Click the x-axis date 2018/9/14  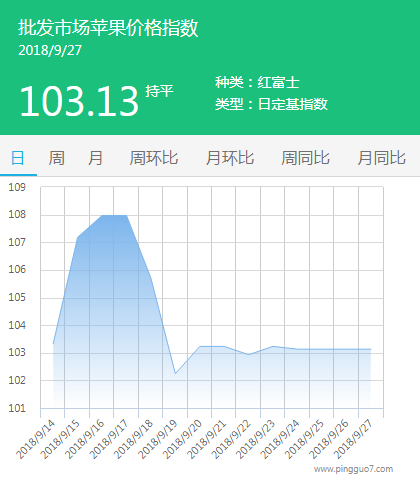[x=36, y=439]
